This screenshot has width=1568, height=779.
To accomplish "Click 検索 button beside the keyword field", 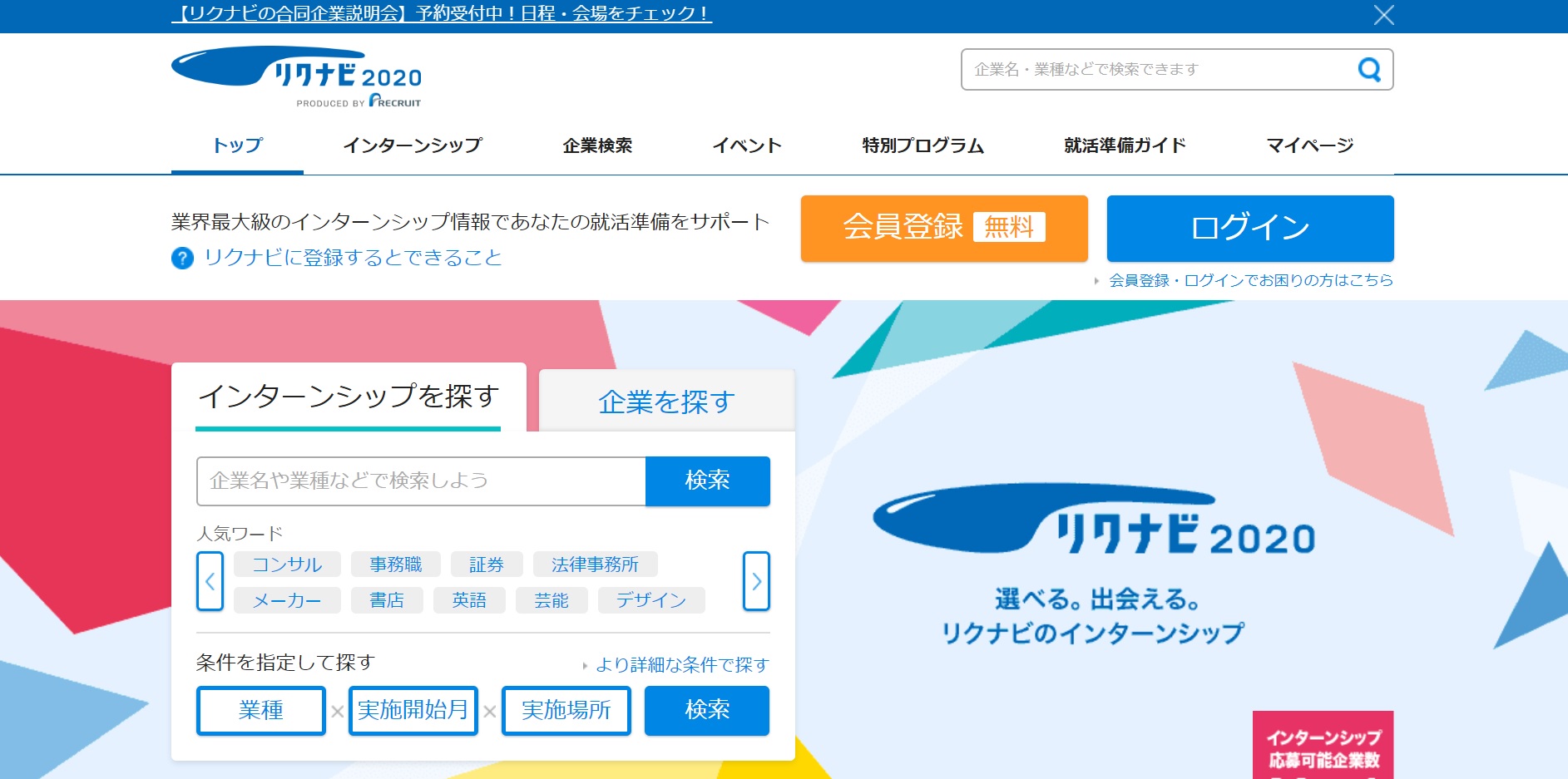I will click(707, 481).
